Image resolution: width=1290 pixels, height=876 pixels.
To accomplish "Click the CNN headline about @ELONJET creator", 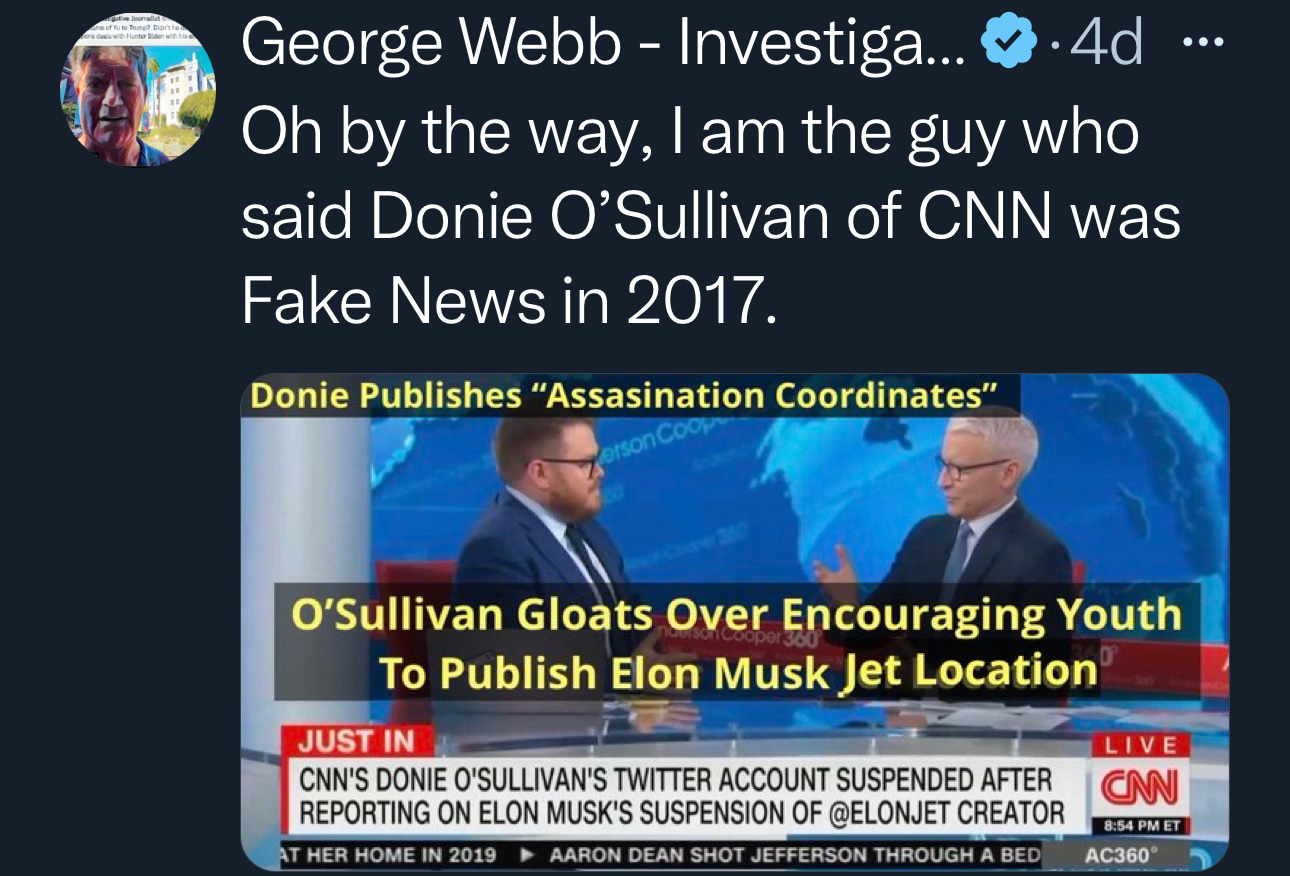I will coord(683,796).
